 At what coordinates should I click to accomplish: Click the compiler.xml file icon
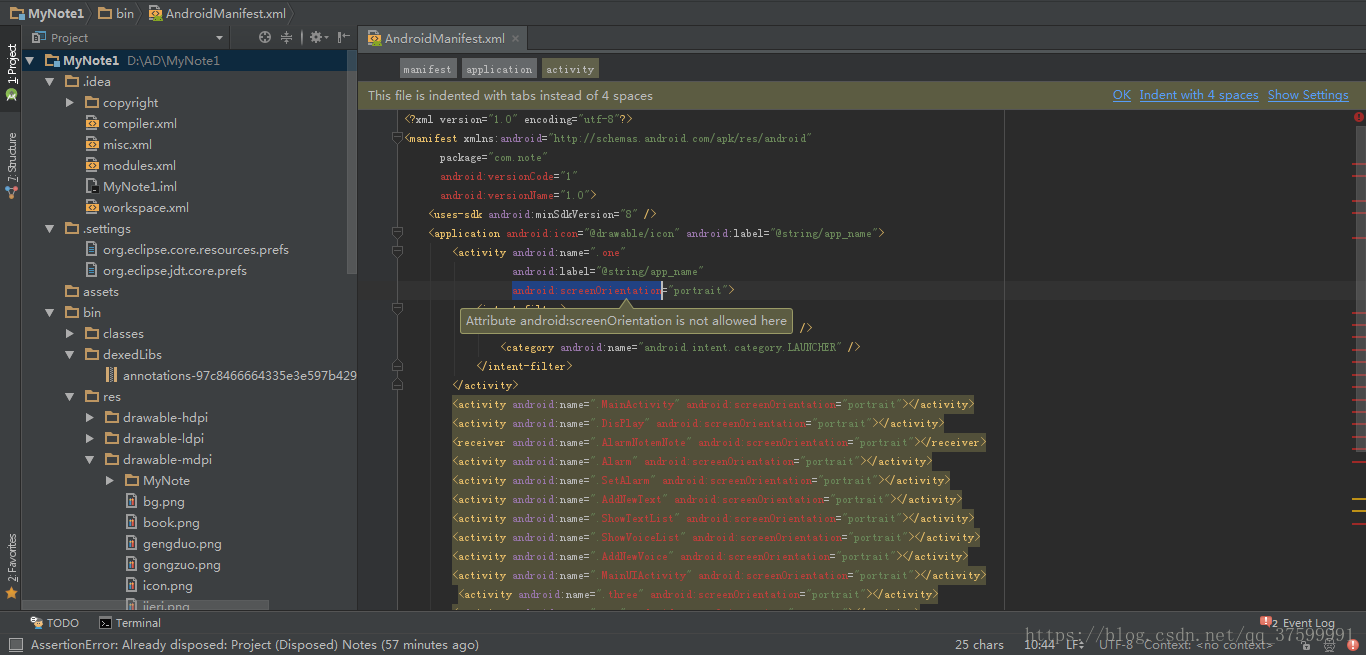92,124
